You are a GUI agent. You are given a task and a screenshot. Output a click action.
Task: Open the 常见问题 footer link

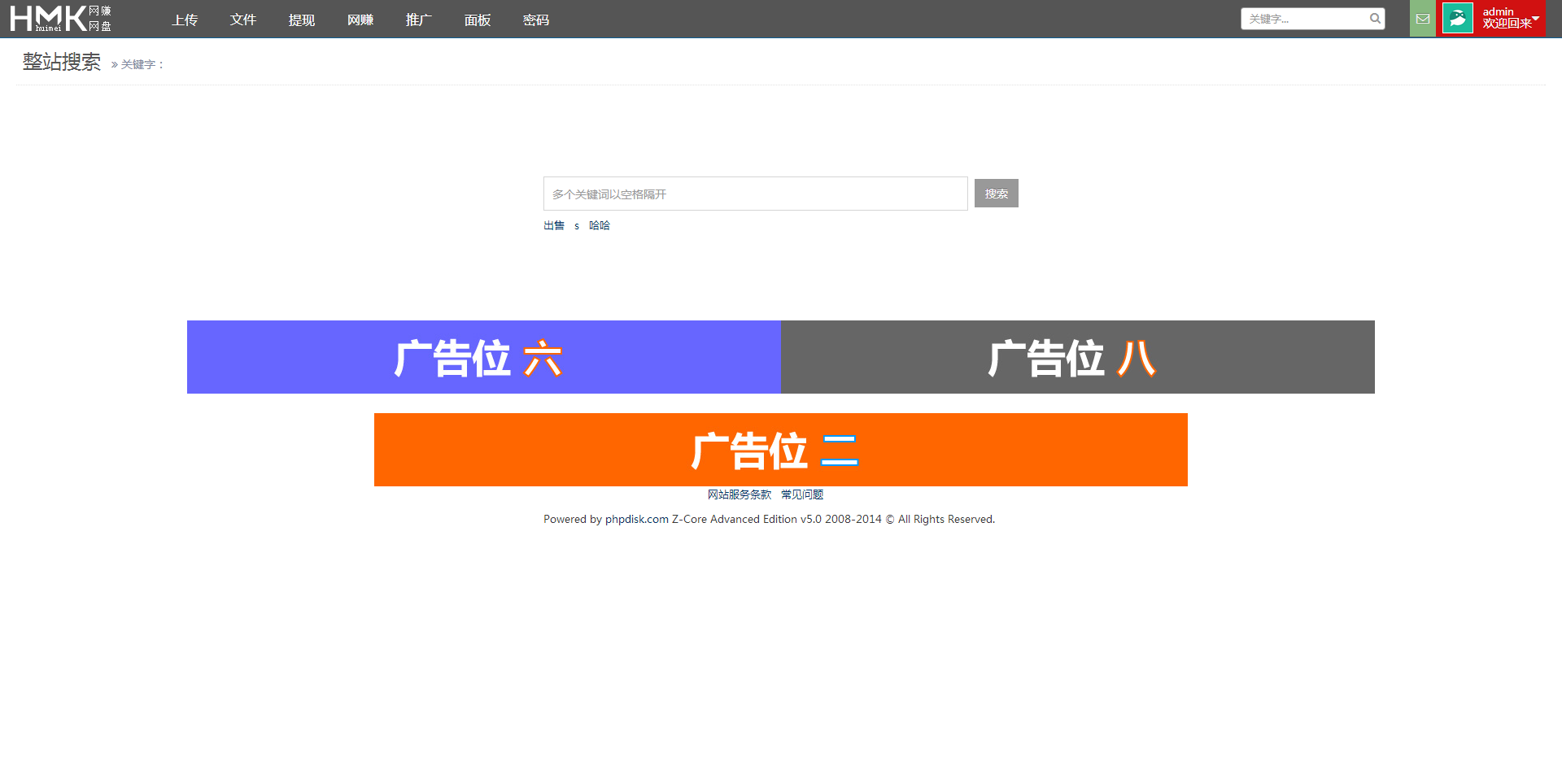[801, 494]
